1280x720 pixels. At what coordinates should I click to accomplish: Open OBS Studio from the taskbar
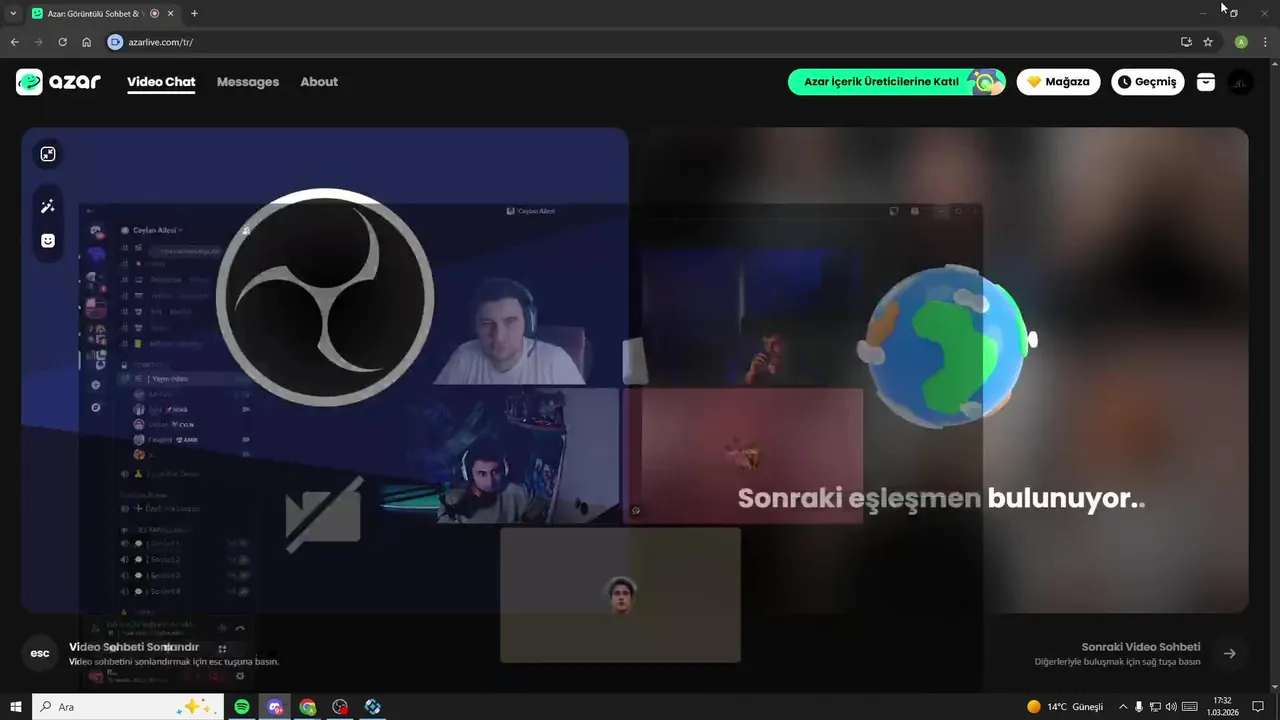pyautogui.click(x=340, y=707)
